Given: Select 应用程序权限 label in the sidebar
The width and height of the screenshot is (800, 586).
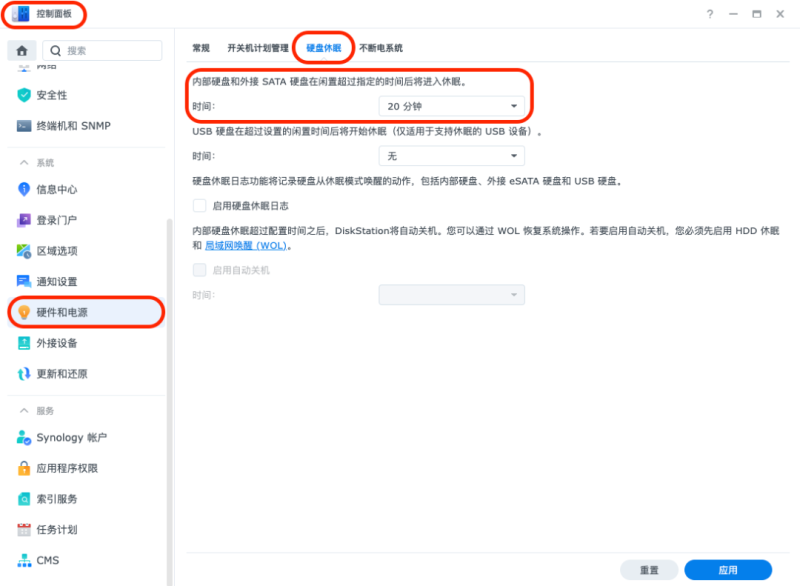Looking at the screenshot, I should click(x=67, y=468).
